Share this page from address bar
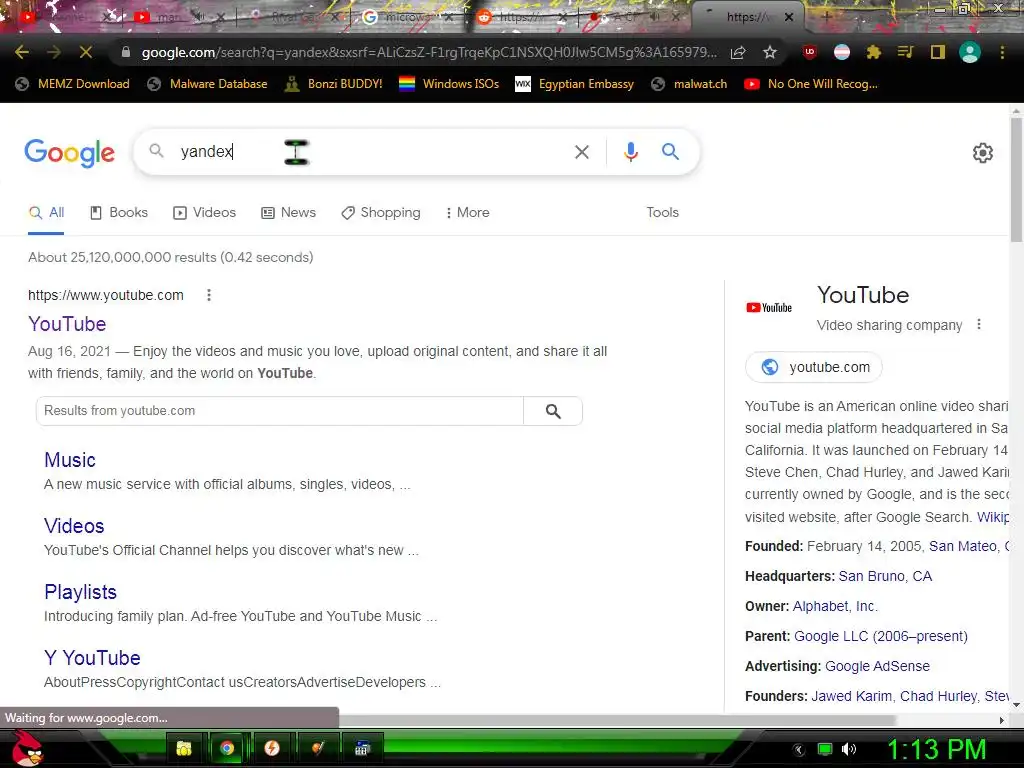 coord(738,52)
